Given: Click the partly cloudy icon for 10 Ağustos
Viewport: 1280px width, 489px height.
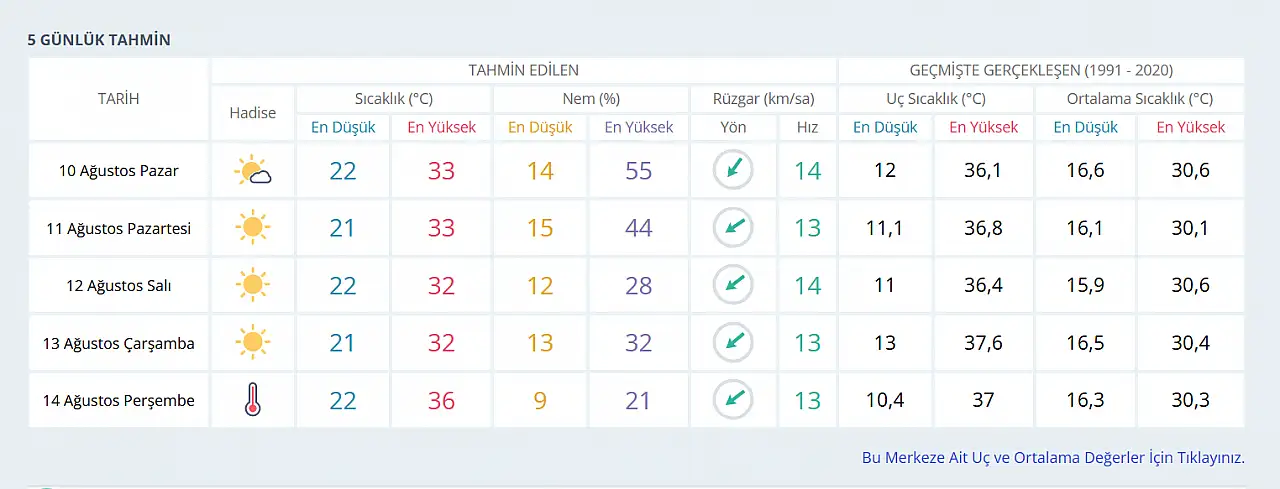Looking at the screenshot, I should pos(253,171).
